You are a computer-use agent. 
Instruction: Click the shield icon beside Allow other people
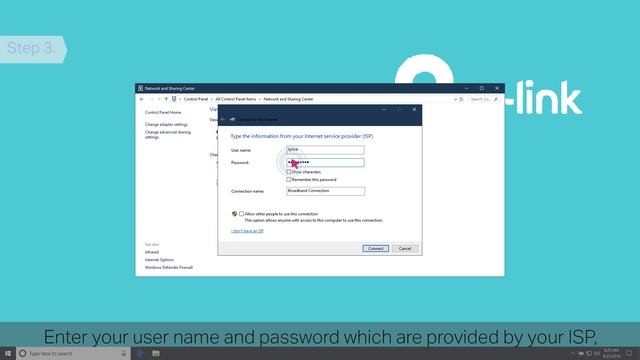pos(234,213)
